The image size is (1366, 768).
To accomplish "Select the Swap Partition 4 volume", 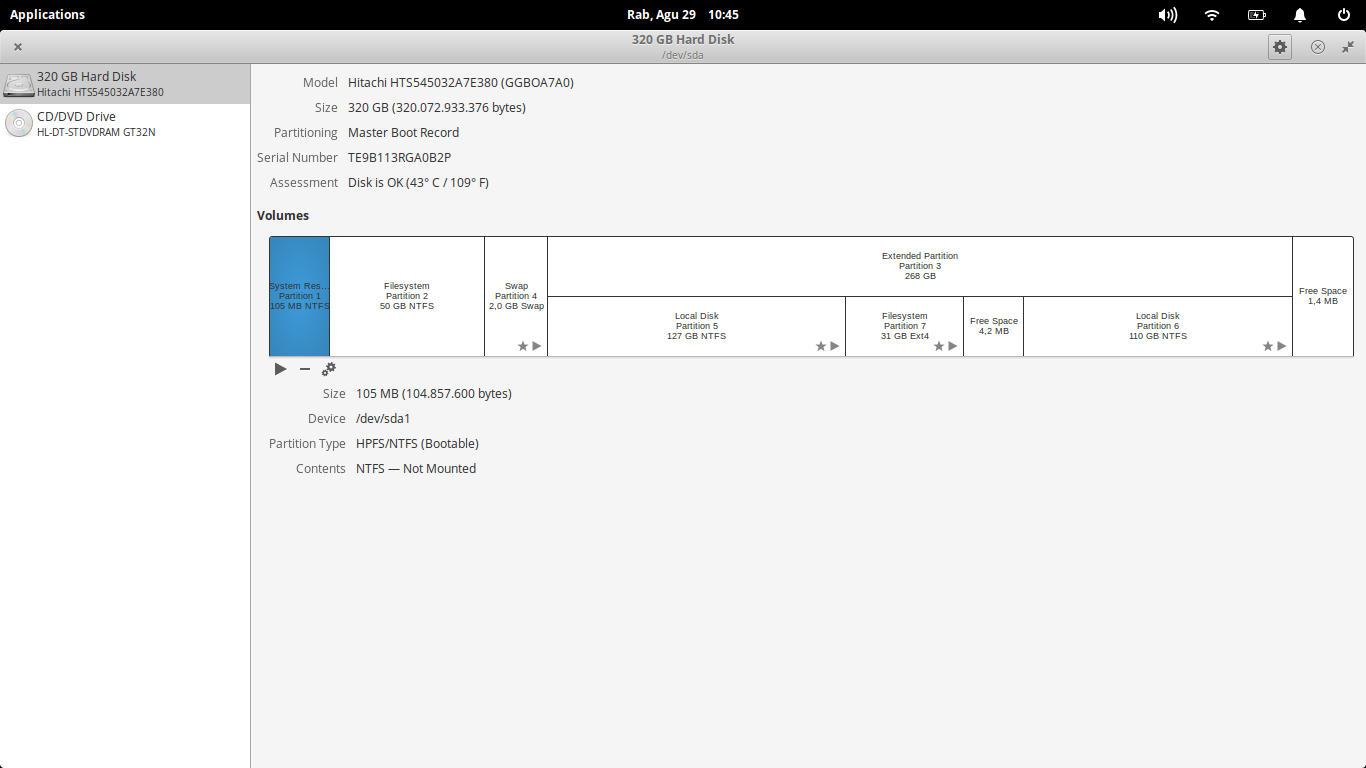I will pyautogui.click(x=516, y=296).
